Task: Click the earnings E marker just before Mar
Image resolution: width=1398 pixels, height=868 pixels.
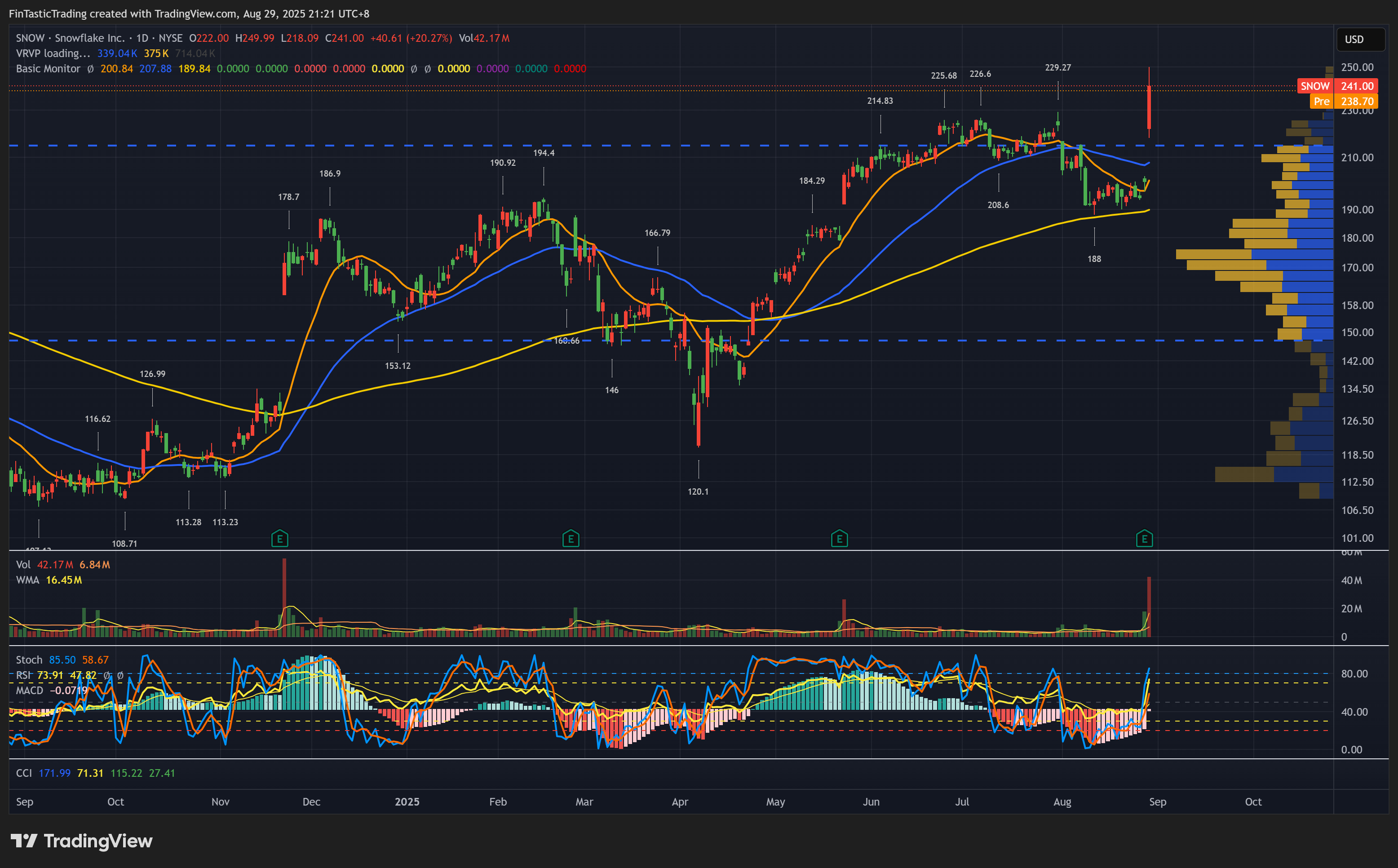Action: 571,539
